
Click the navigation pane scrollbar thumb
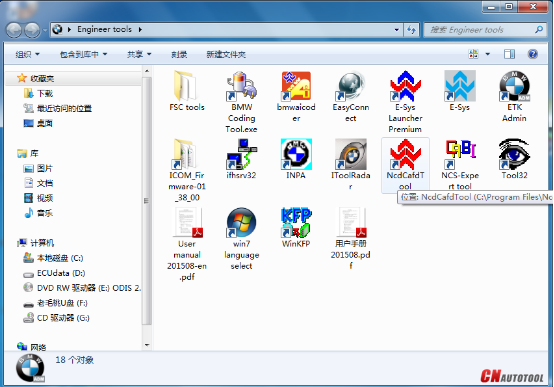pos(147,201)
